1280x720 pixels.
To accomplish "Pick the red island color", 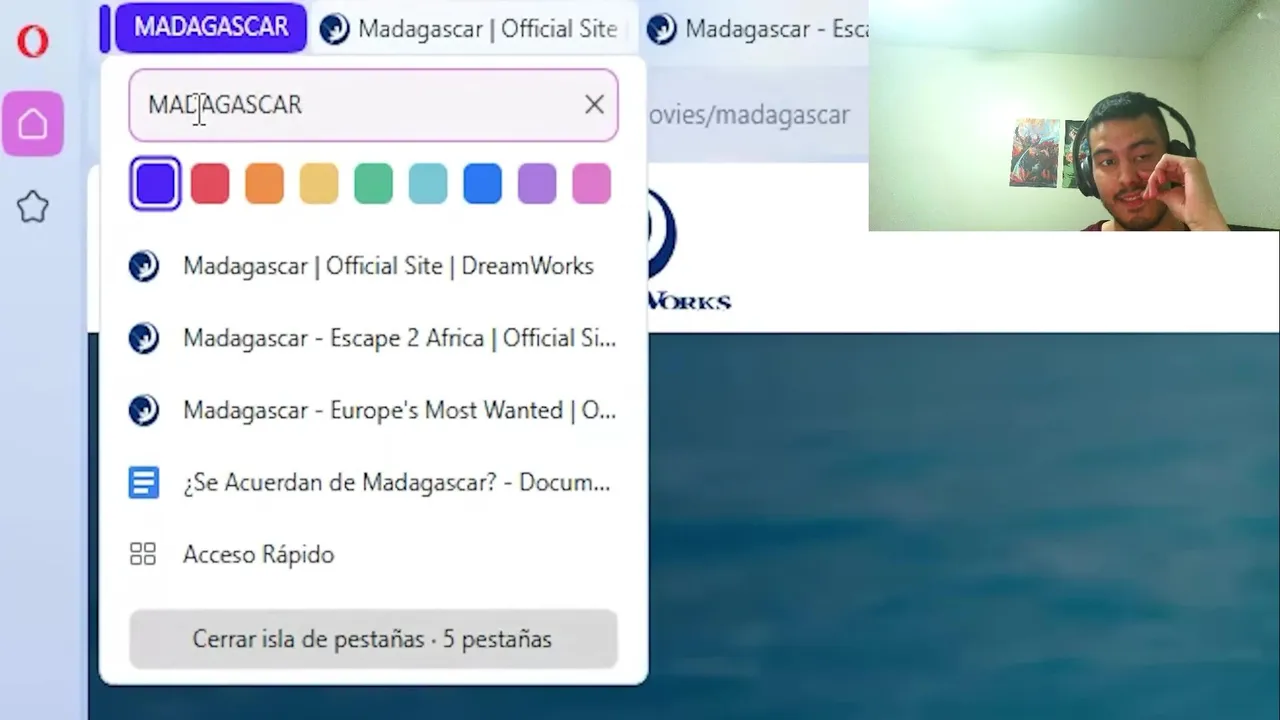I will (210, 184).
